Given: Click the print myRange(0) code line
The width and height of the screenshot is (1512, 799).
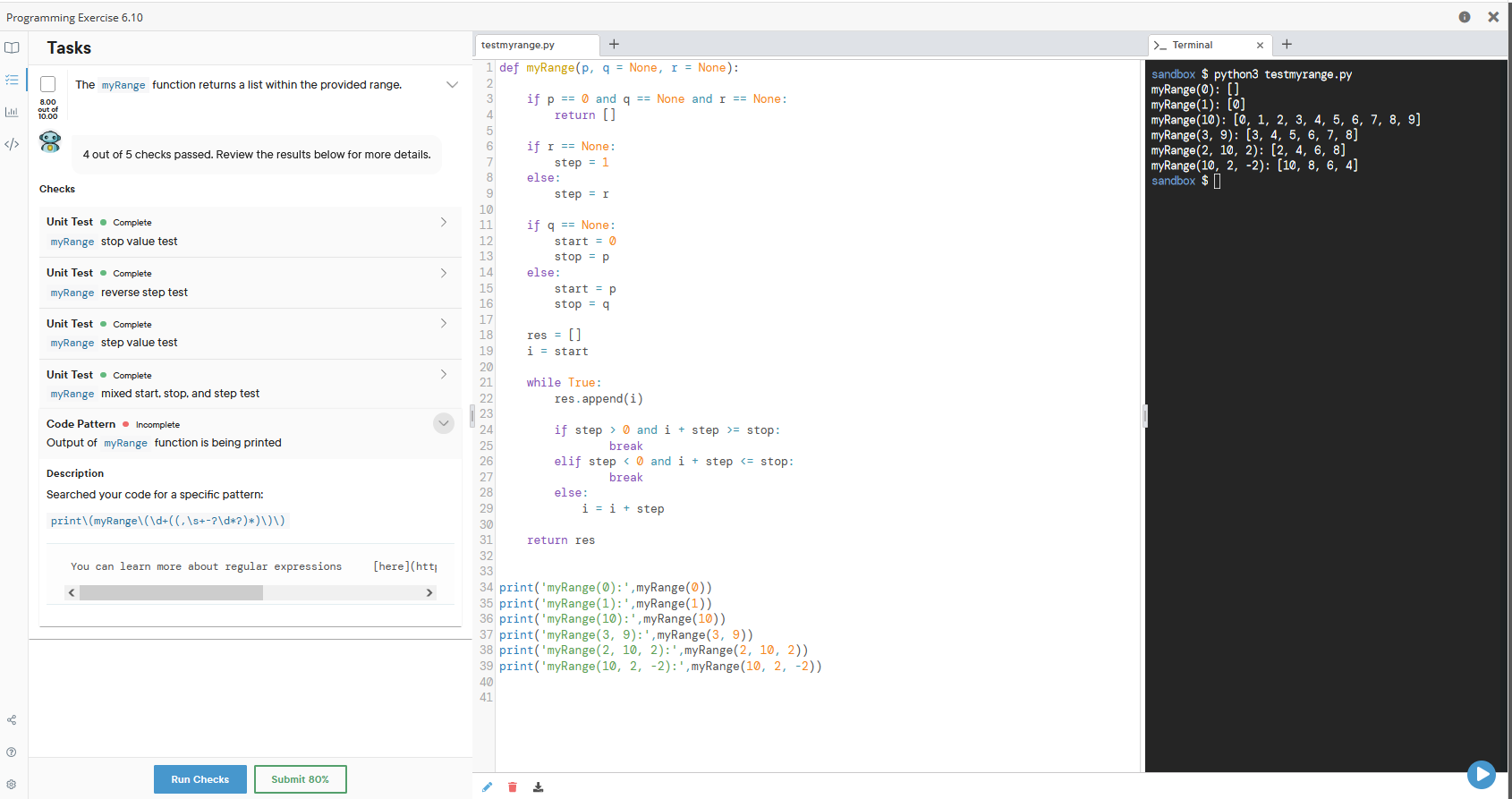Looking at the screenshot, I should pyautogui.click(x=606, y=588).
